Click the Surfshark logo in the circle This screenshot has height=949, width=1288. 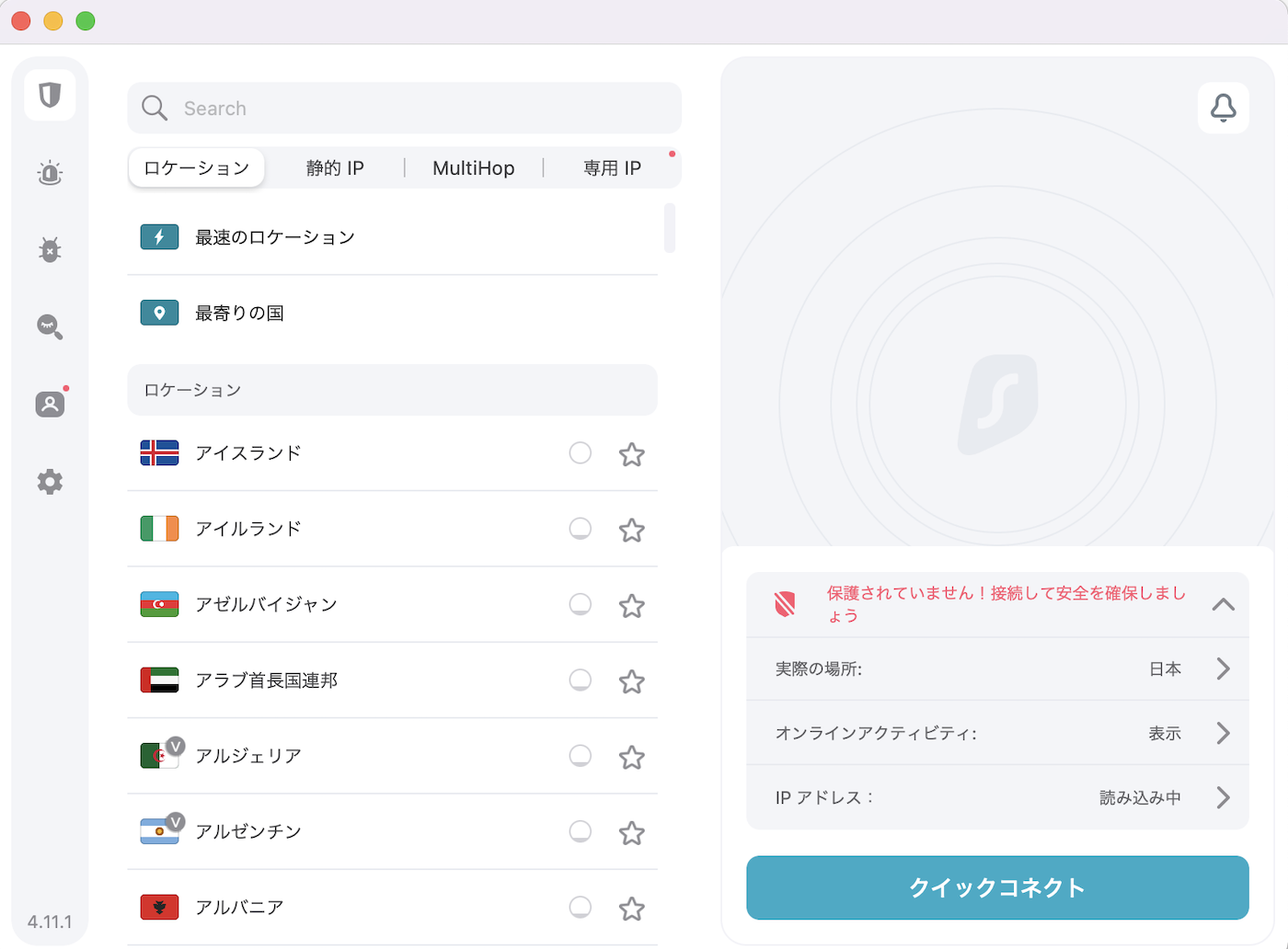click(998, 405)
